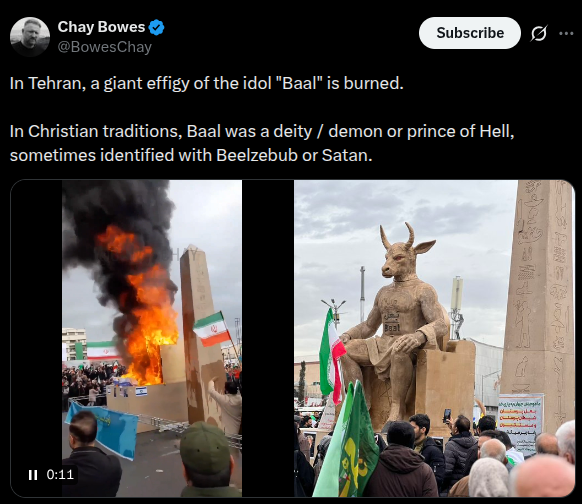Pause the playing video

33,475
